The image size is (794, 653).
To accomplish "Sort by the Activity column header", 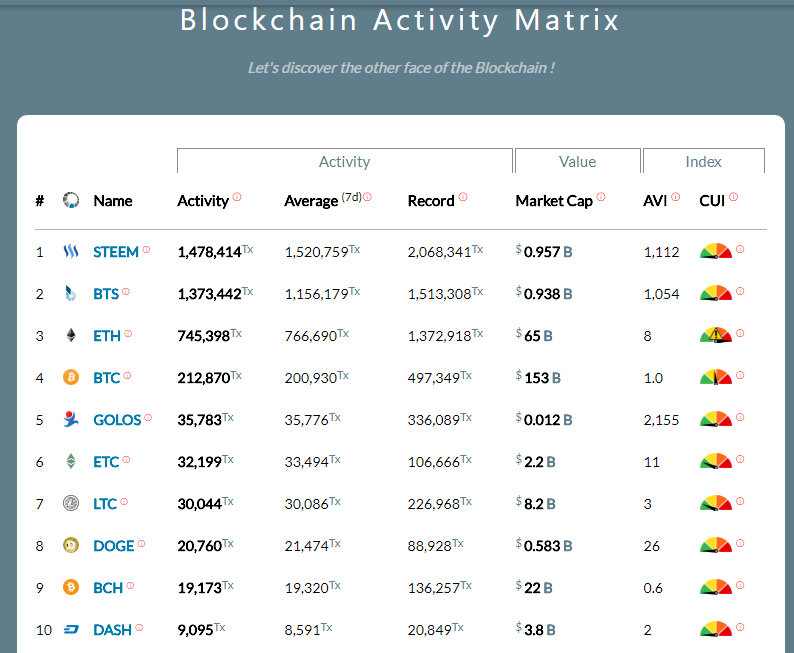I will tap(203, 201).
